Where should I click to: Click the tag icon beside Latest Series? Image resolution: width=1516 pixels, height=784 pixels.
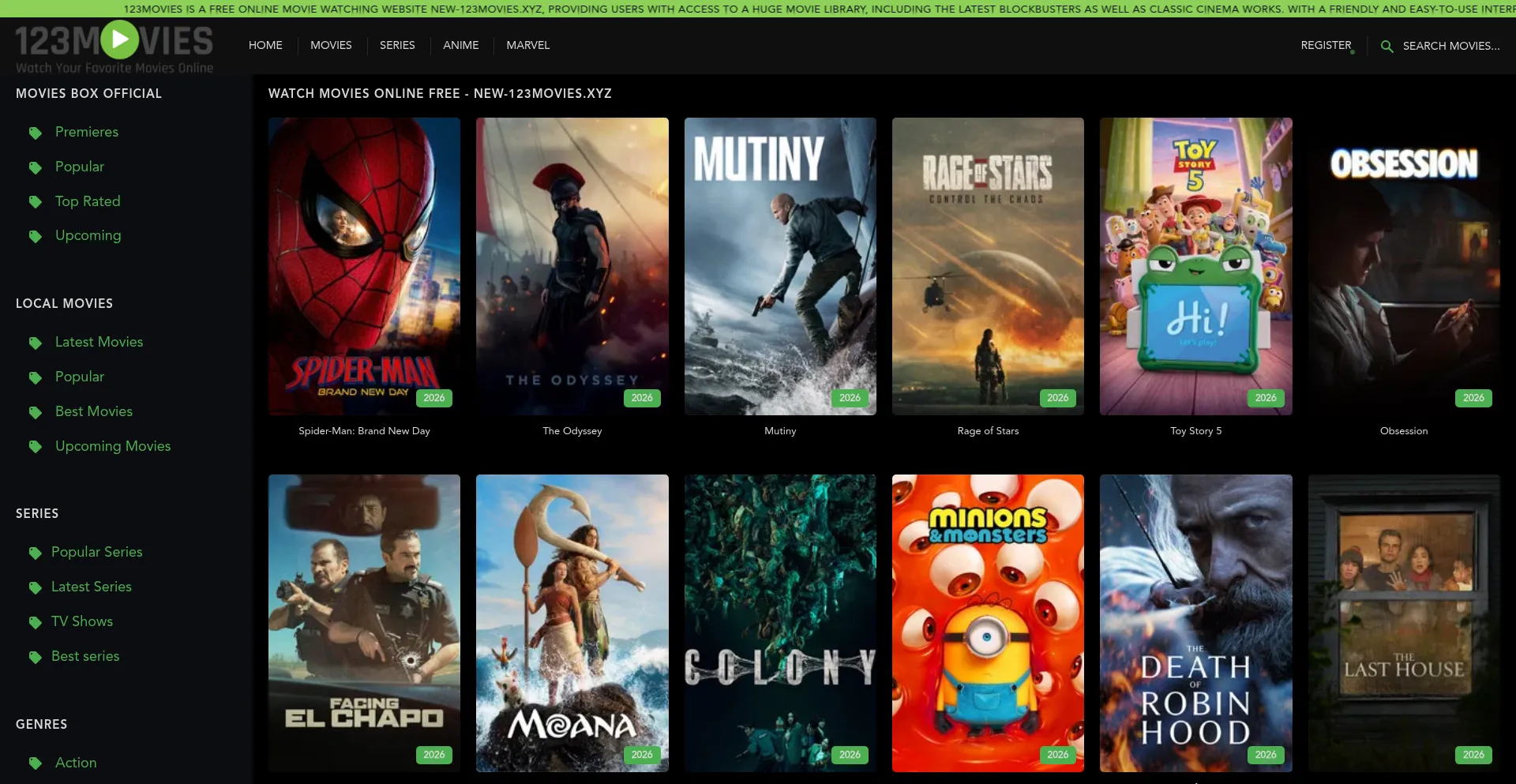(35, 587)
